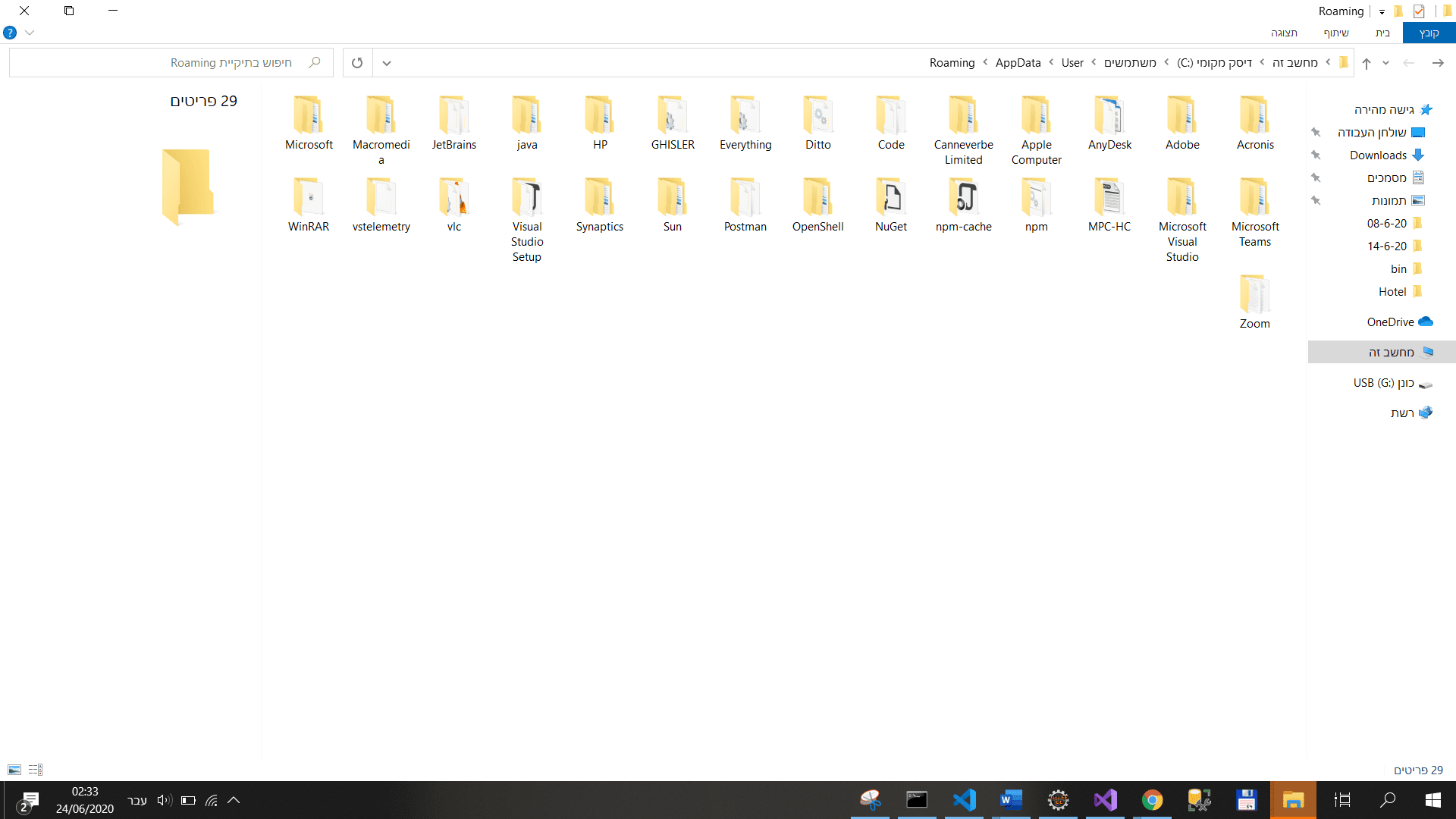
Task: Expand the ribbon with the chevron beside Help
Action: click(x=30, y=33)
